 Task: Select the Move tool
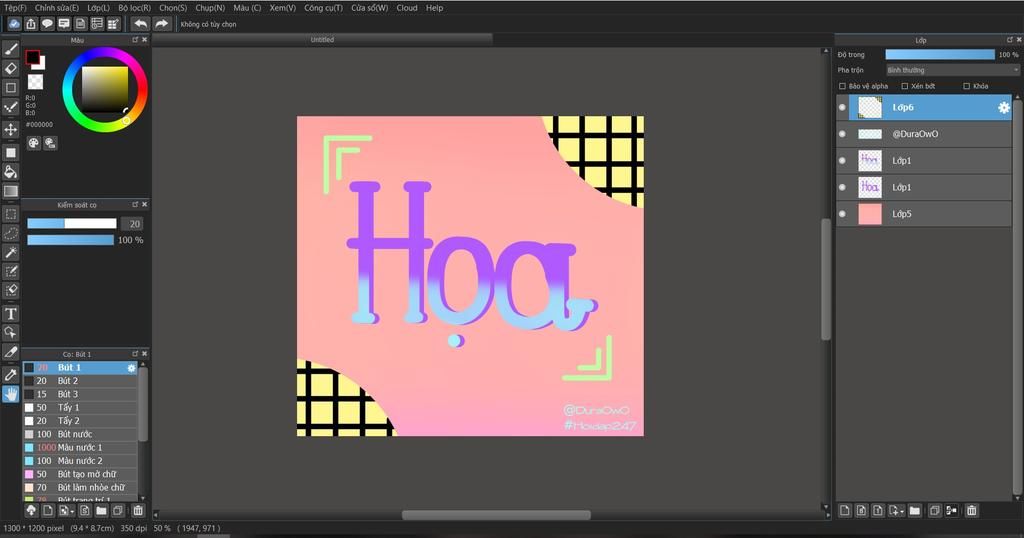point(10,129)
